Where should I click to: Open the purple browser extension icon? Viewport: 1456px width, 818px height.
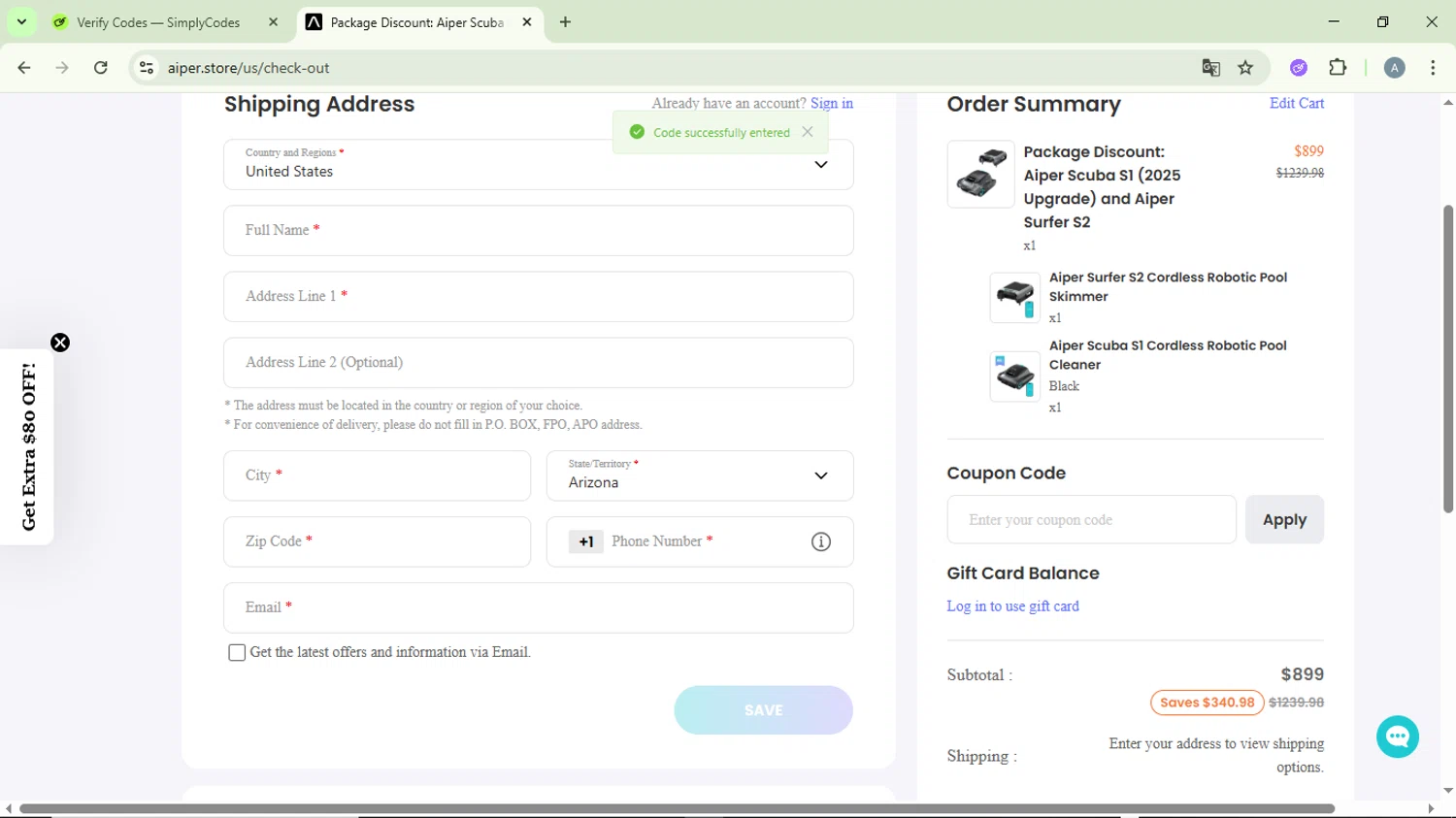(1299, 68)
